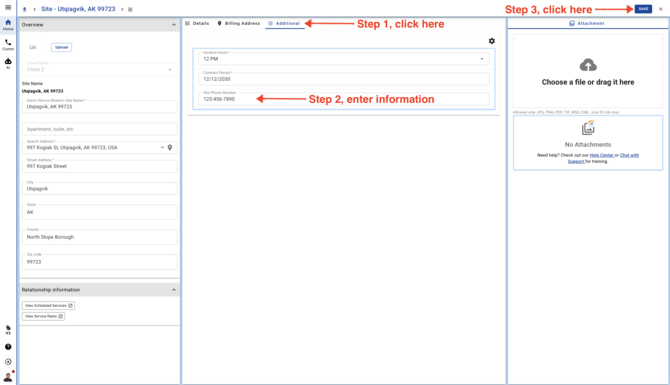The height and width of the screenshot is (385, 670).
Task: Open the user profile avatar
Action: (8, 376)
